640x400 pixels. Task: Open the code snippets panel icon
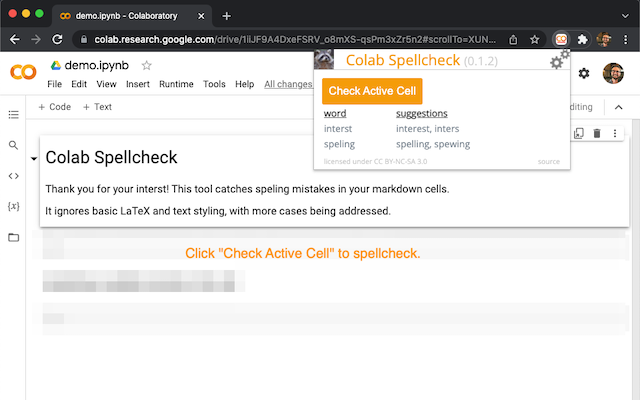click(13, 176)
